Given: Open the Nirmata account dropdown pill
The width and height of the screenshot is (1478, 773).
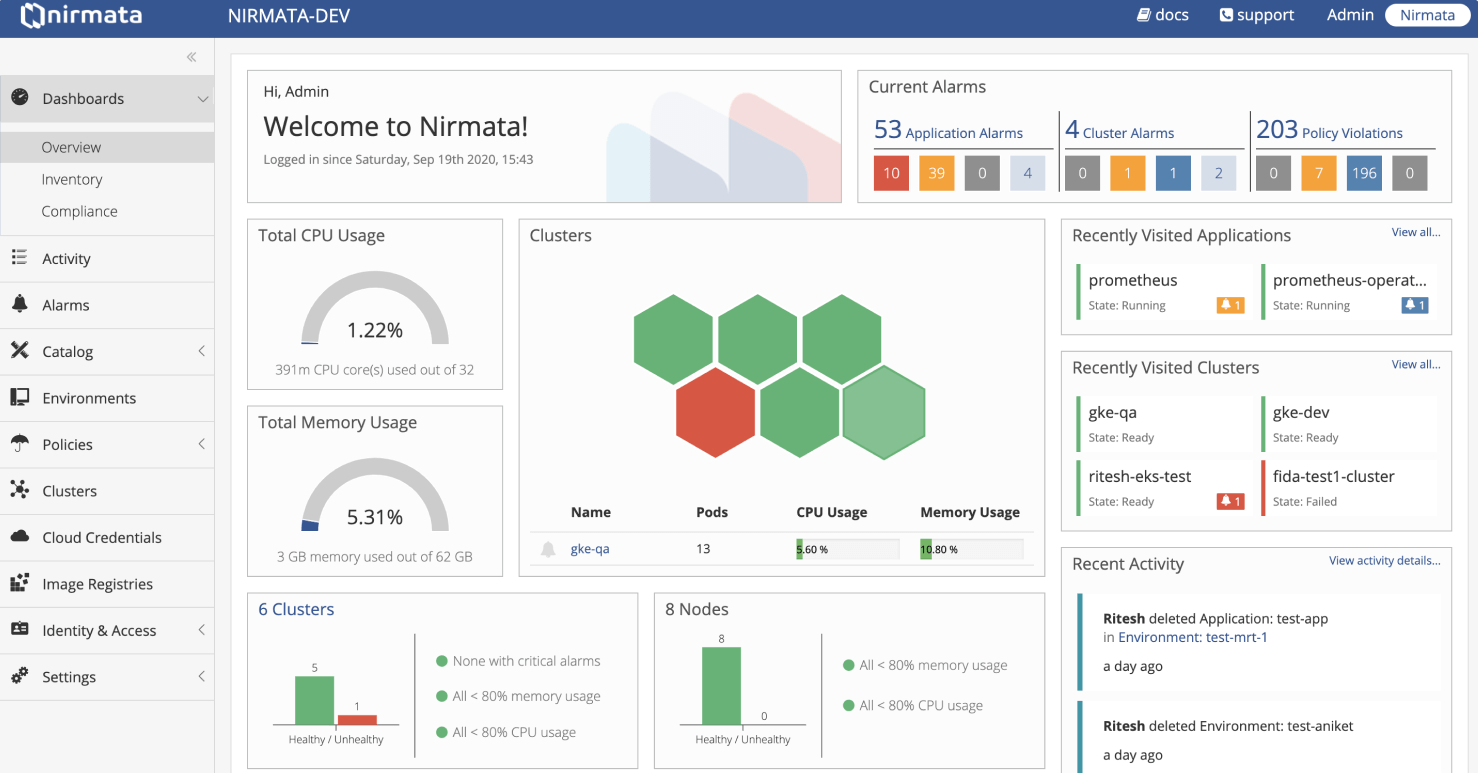Looking at the screenshot, I should coord(1427,15).
